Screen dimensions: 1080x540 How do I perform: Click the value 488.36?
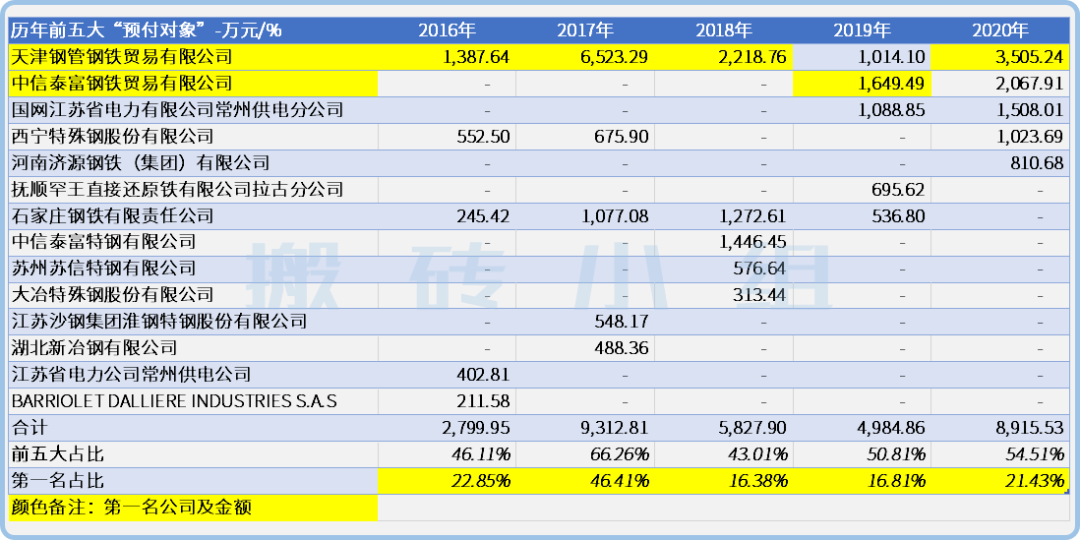[622, 349]
